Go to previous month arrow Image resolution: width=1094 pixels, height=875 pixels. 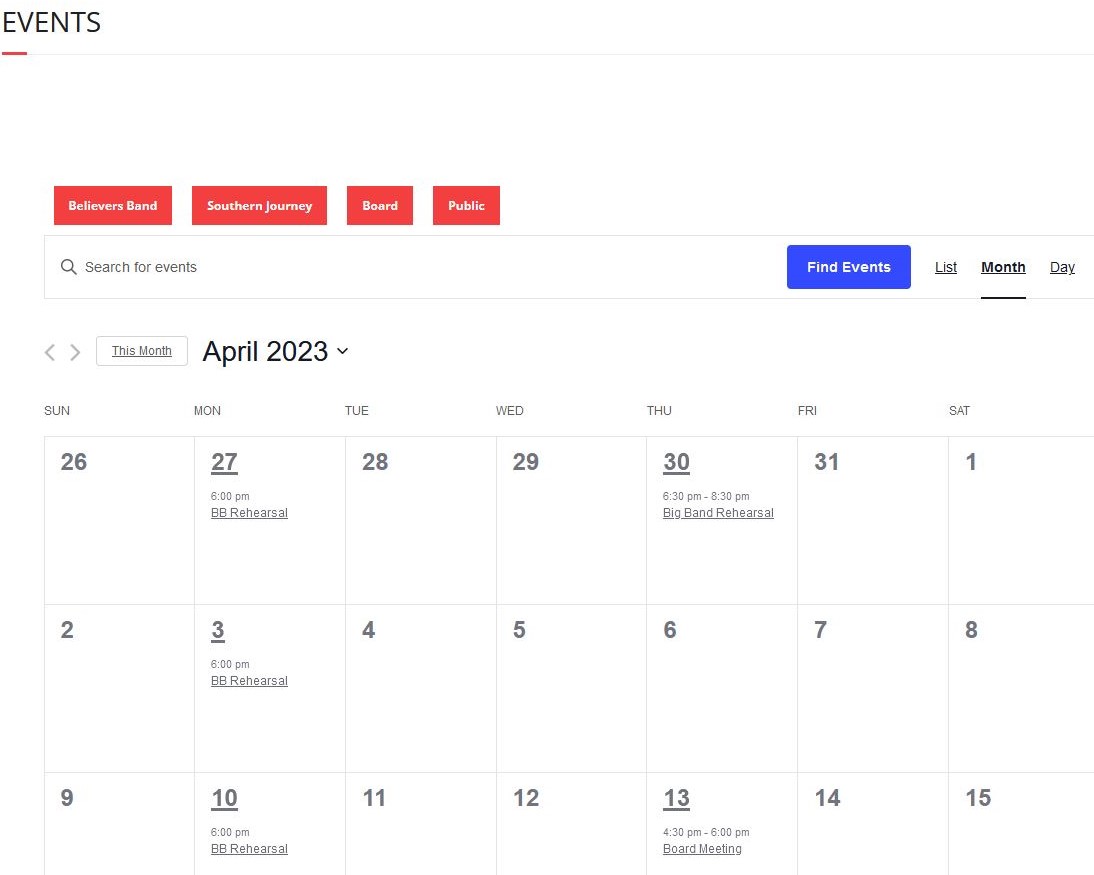click(x=50, y=352)
